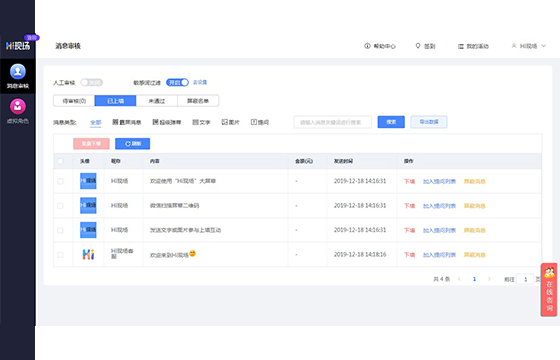Switch to 未通过 tab
The image size is (560, 360).
coord(157,101)
